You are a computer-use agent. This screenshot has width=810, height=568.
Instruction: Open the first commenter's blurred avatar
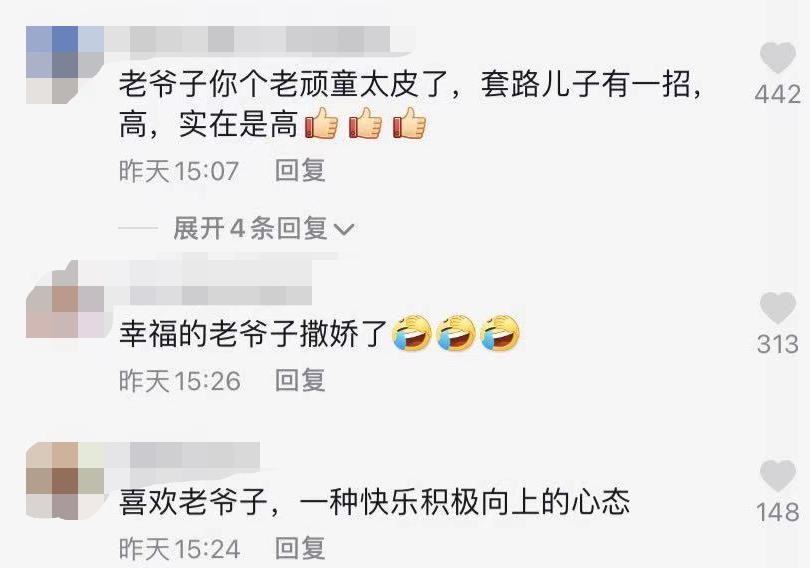coord(65,65)
